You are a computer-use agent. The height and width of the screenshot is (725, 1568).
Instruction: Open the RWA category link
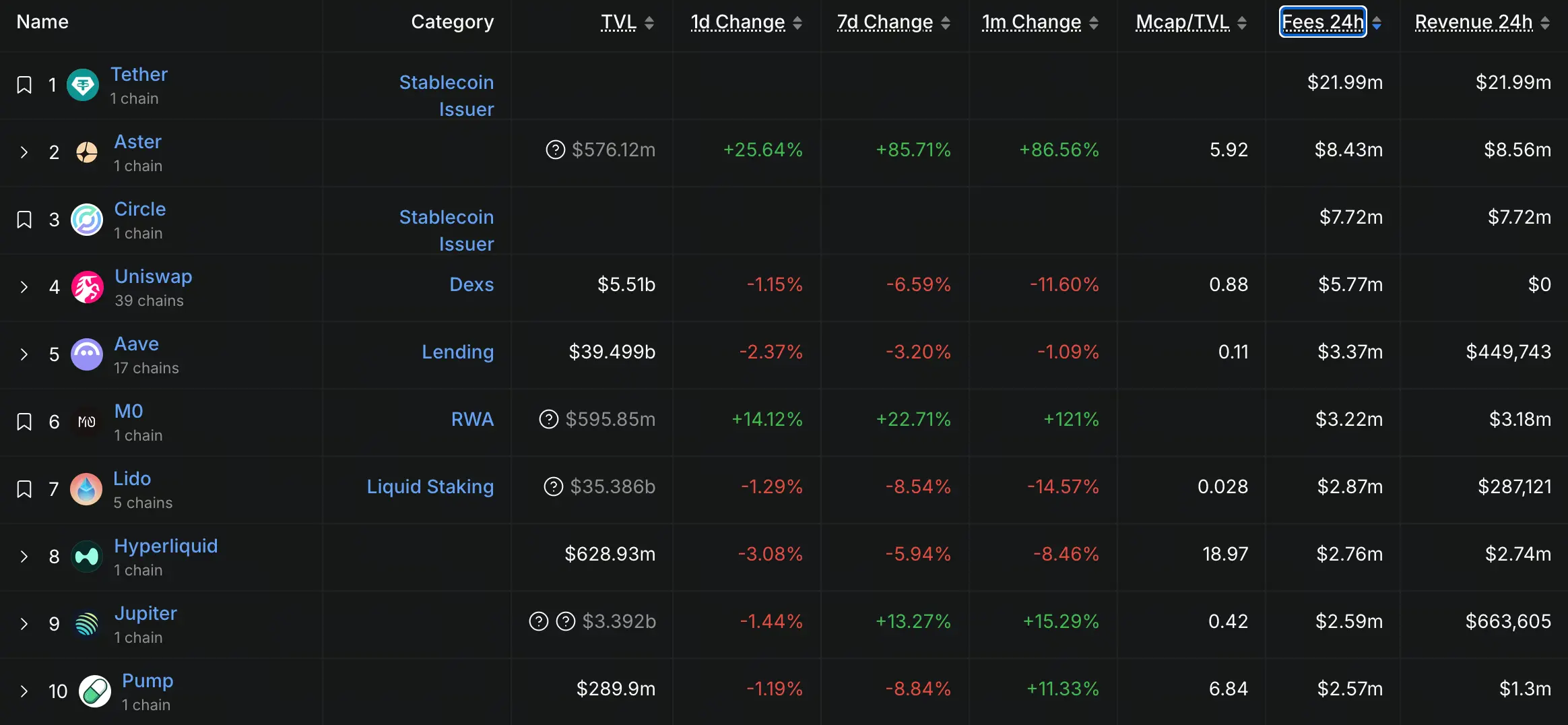pyautogui.click(x=473, y=419)
